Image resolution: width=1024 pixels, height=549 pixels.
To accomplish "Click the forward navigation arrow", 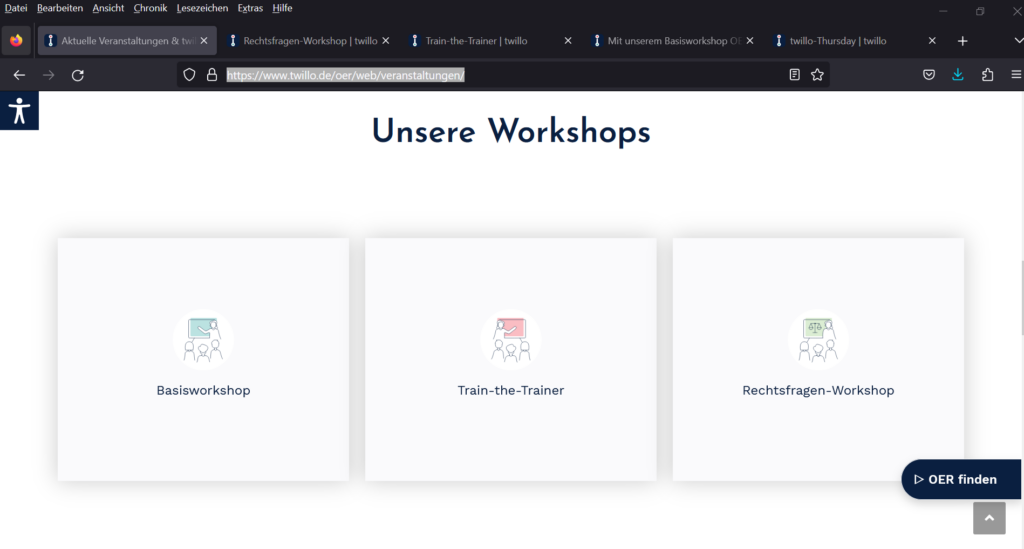I will [48, 75].
